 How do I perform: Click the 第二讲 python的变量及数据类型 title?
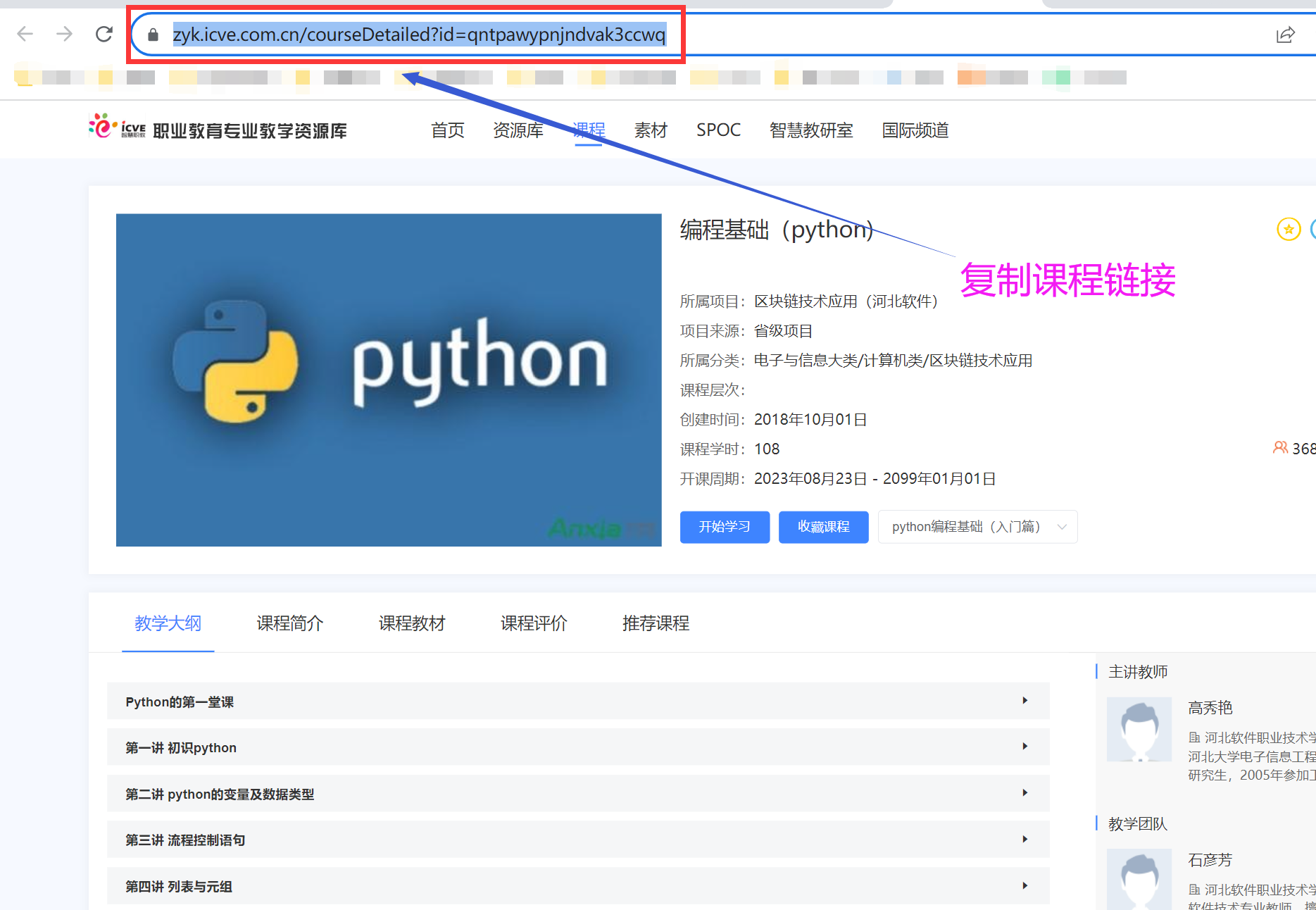tap(220, 794)
